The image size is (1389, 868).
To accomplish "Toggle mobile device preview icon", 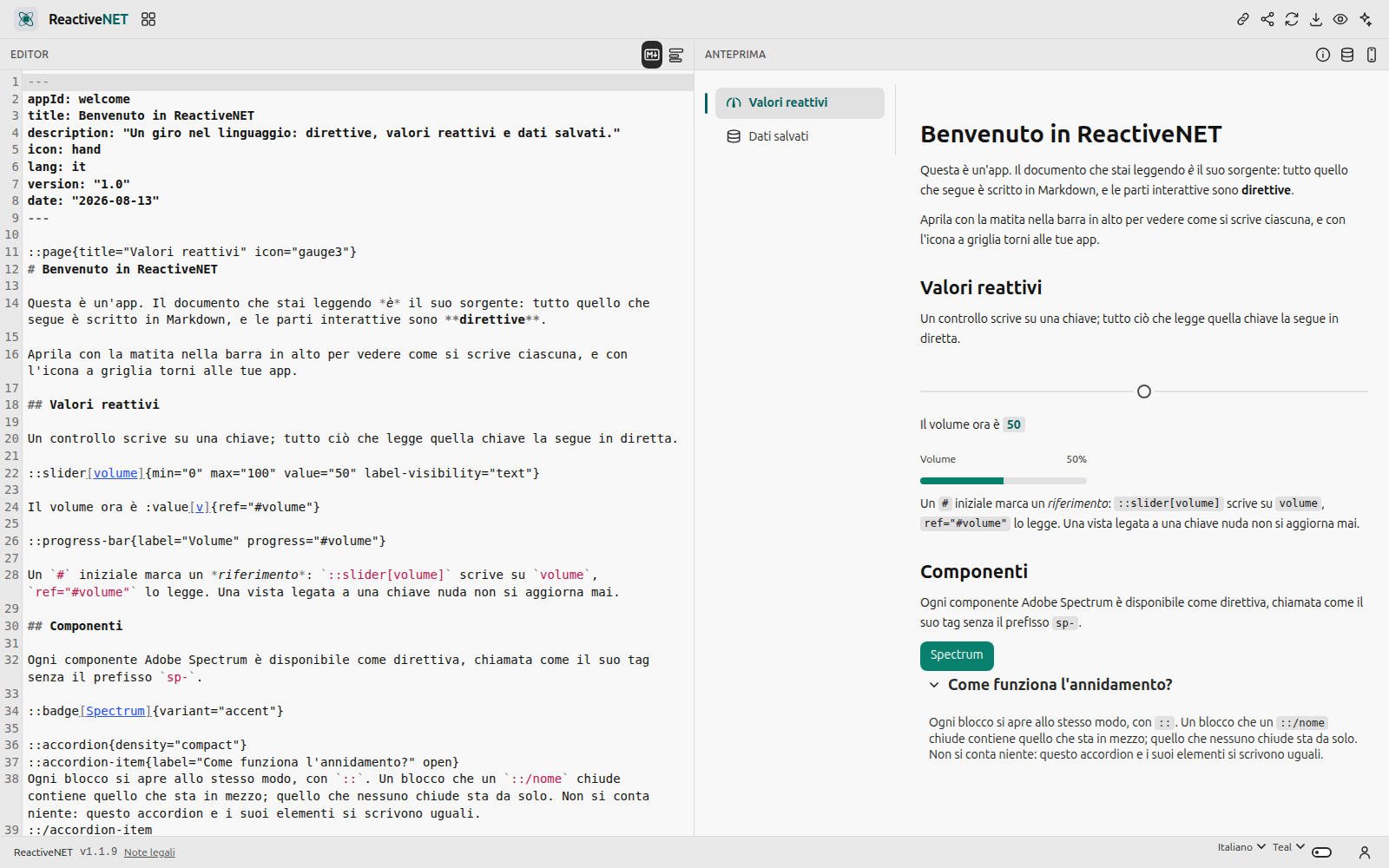I will pyautogui.click(x=1372, y=55).
